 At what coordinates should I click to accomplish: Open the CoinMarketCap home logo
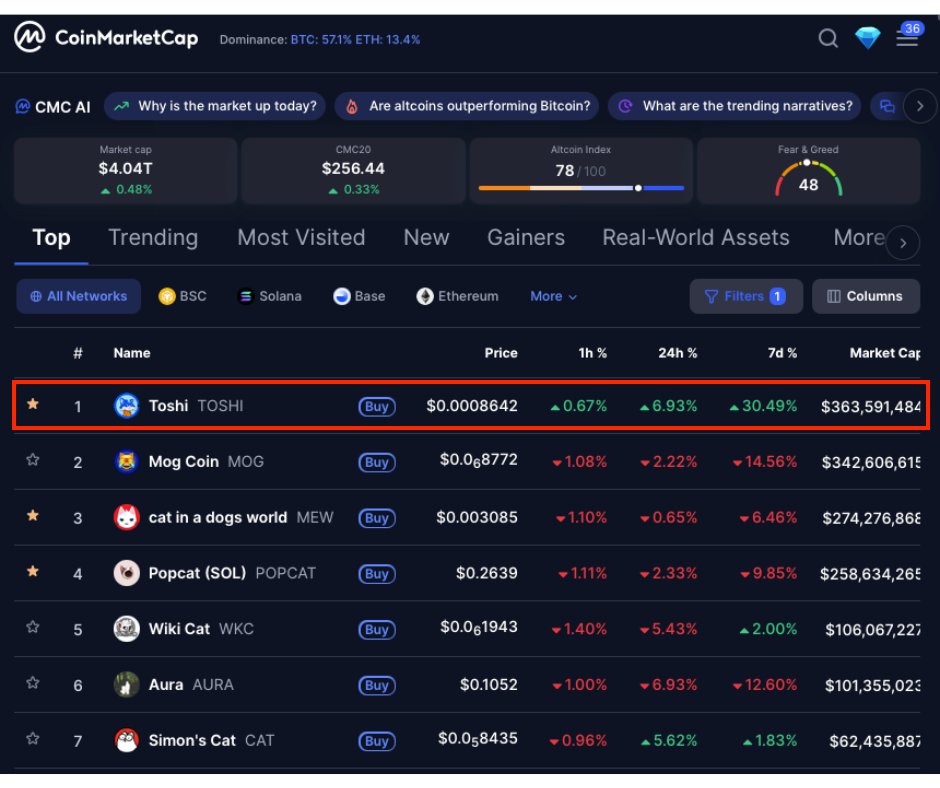point(106,37)
